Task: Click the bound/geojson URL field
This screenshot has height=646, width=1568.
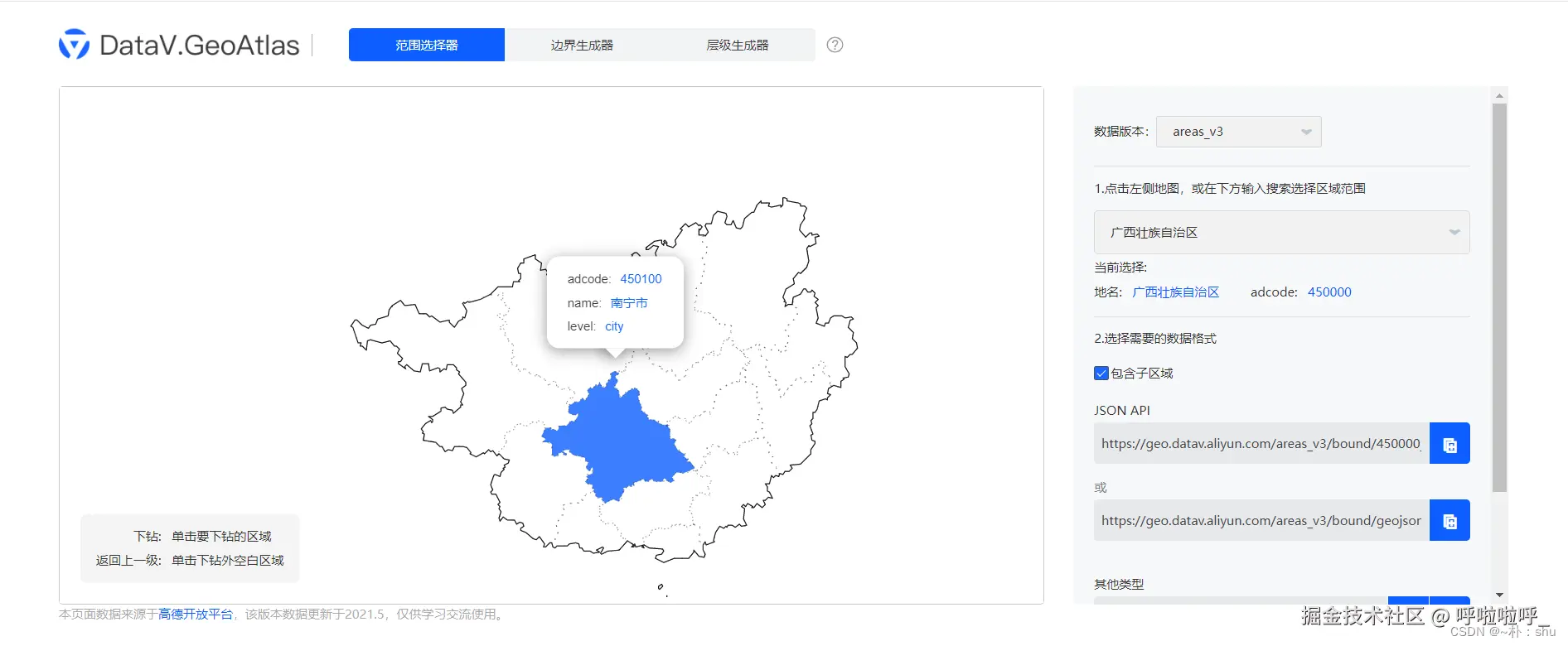Action: [x=1261, y=521]
